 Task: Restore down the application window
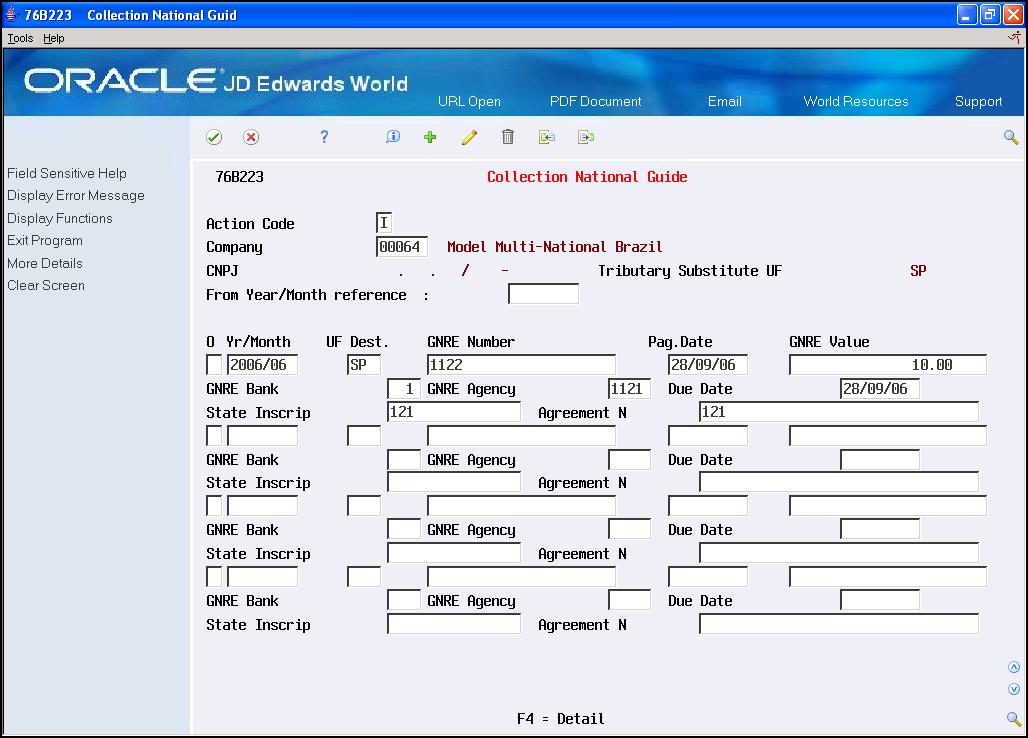click(x=990, y=14)
